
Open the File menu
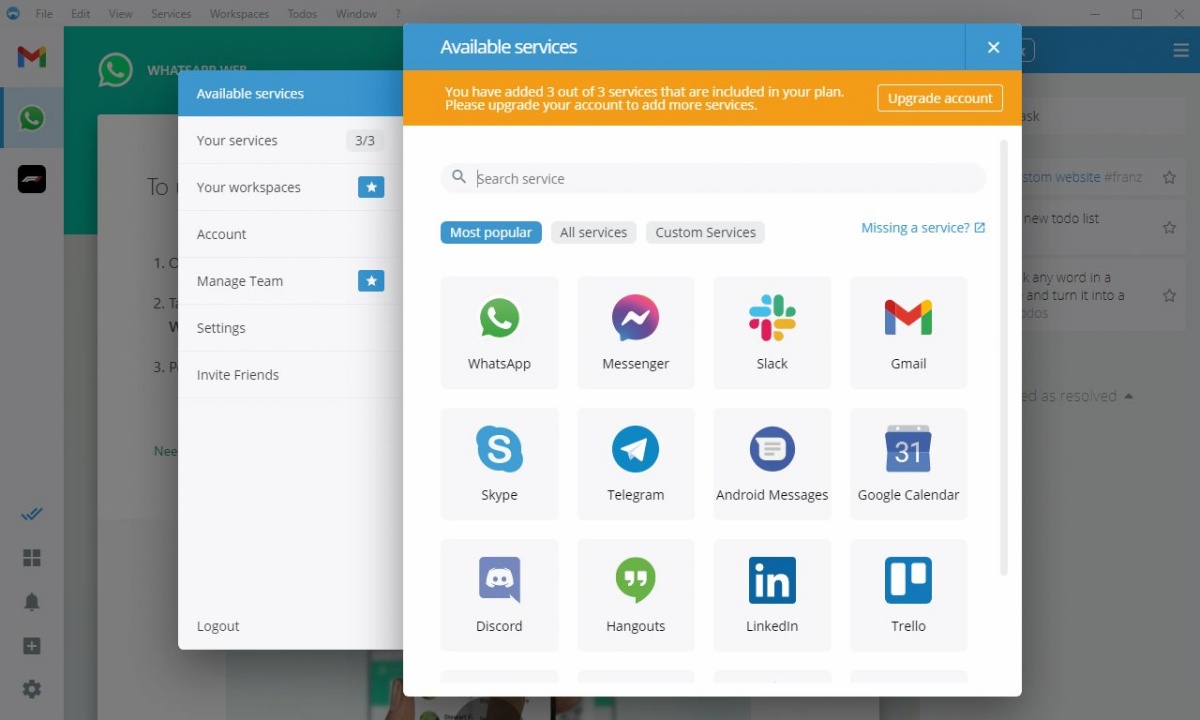pos(44,14)
